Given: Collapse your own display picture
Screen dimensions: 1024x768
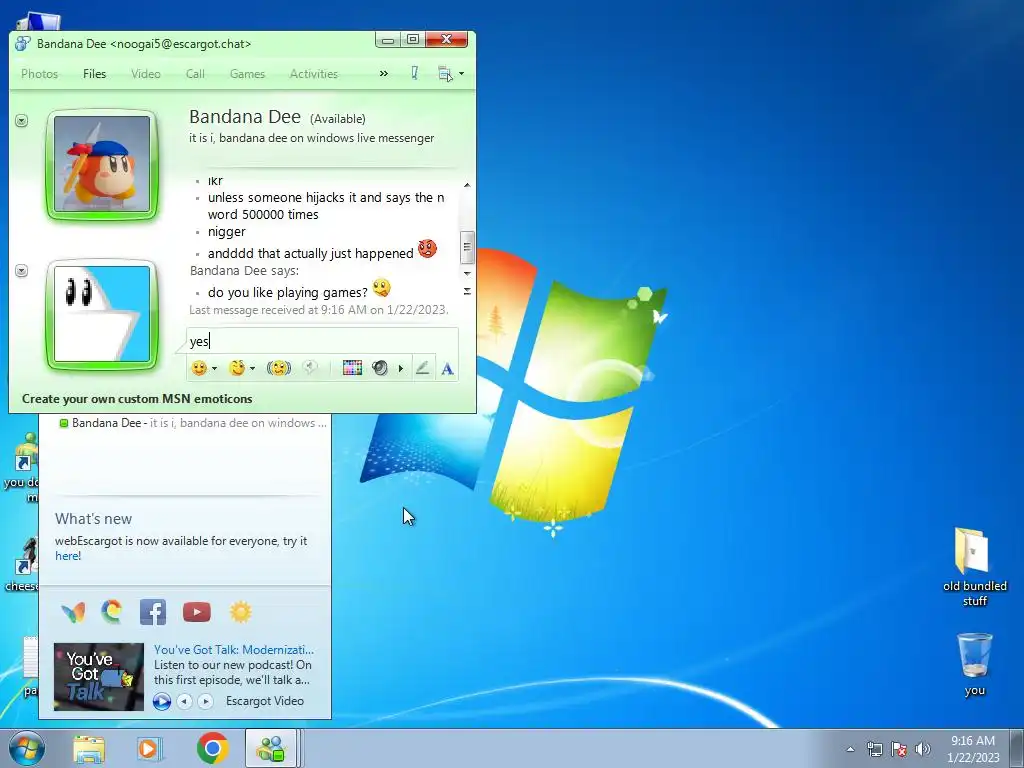Looking at the screenshot, I should pyautogui.click(x=22, y=270).
